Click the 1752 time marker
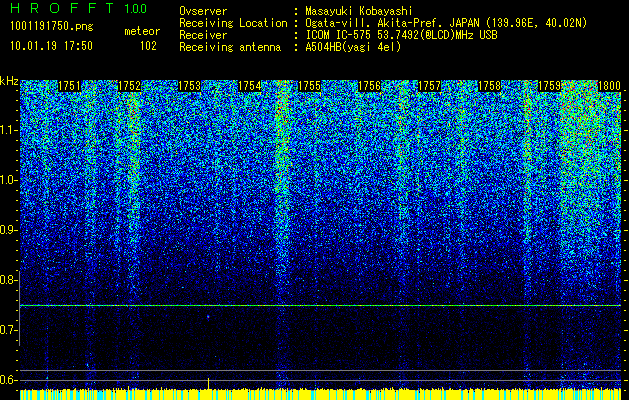Viewport: 629px width, 400px height. (129, 86)
